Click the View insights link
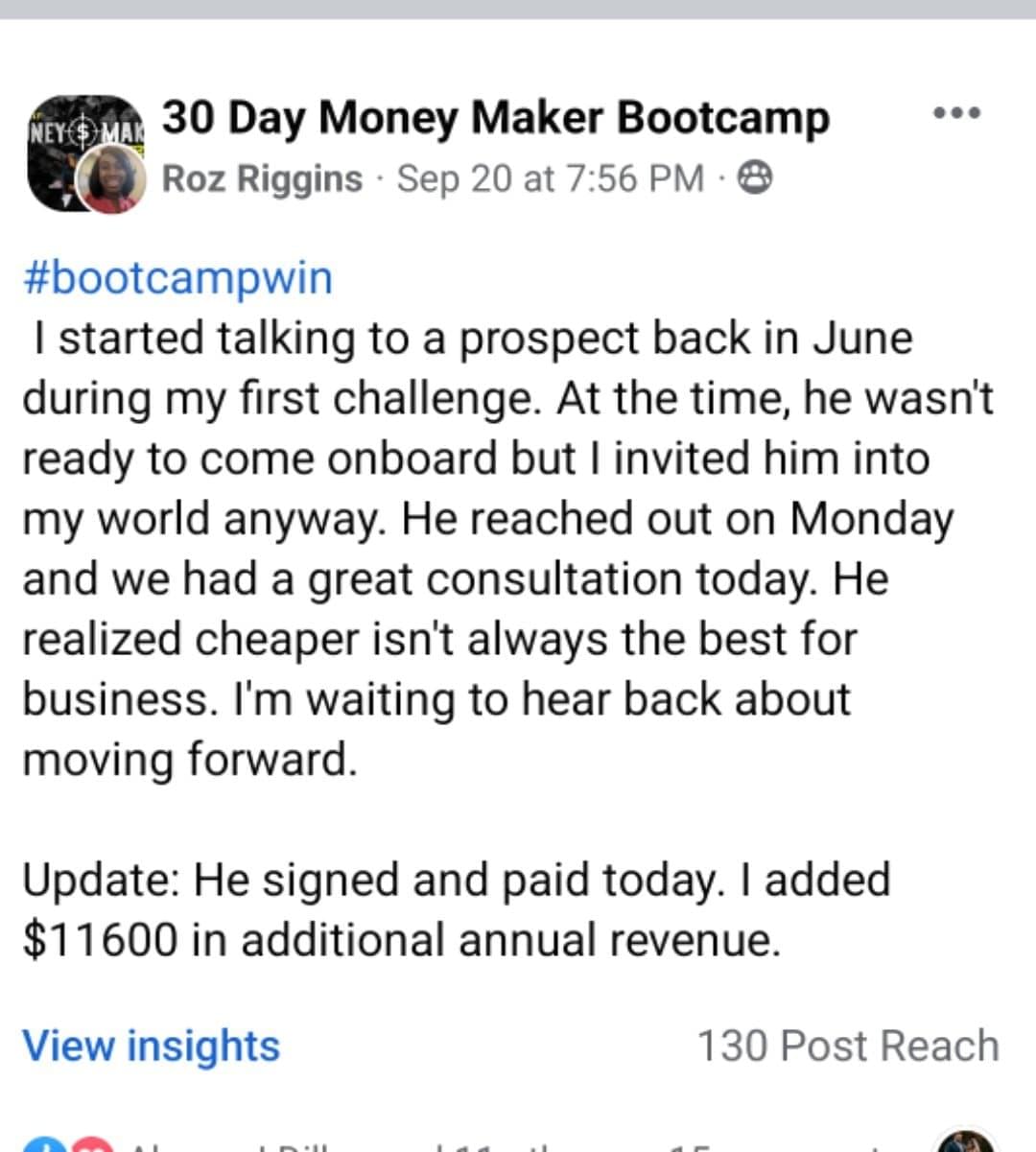The height and width of the screenshot is (1152, 1036). tap(152, 1046)
